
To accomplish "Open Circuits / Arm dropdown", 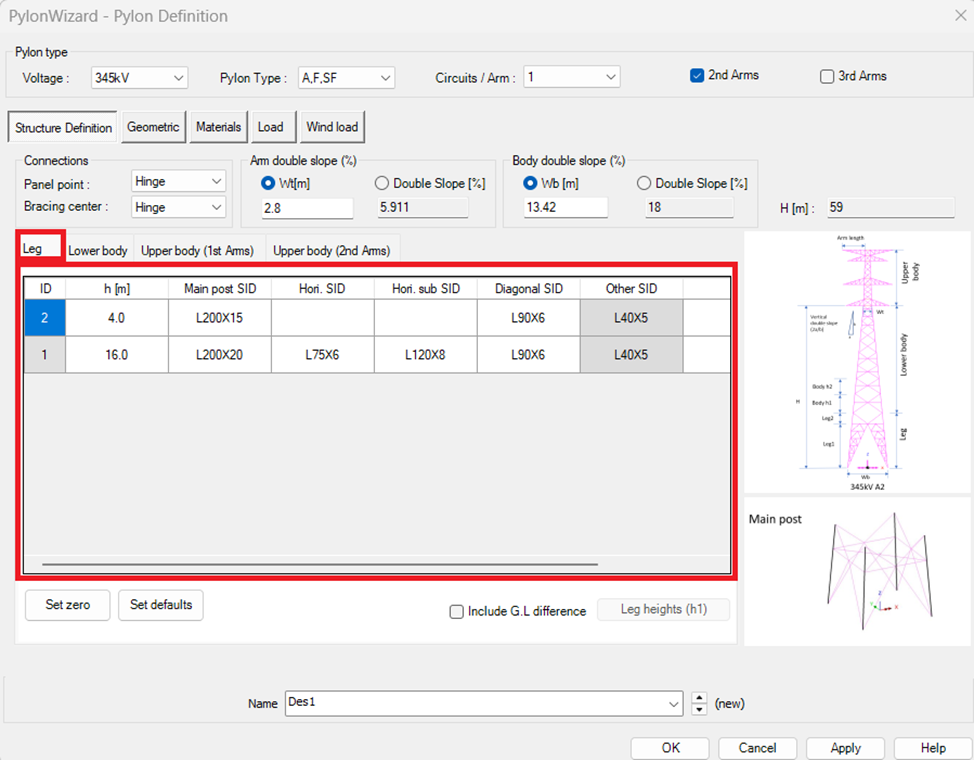I will tap(571, 78).
